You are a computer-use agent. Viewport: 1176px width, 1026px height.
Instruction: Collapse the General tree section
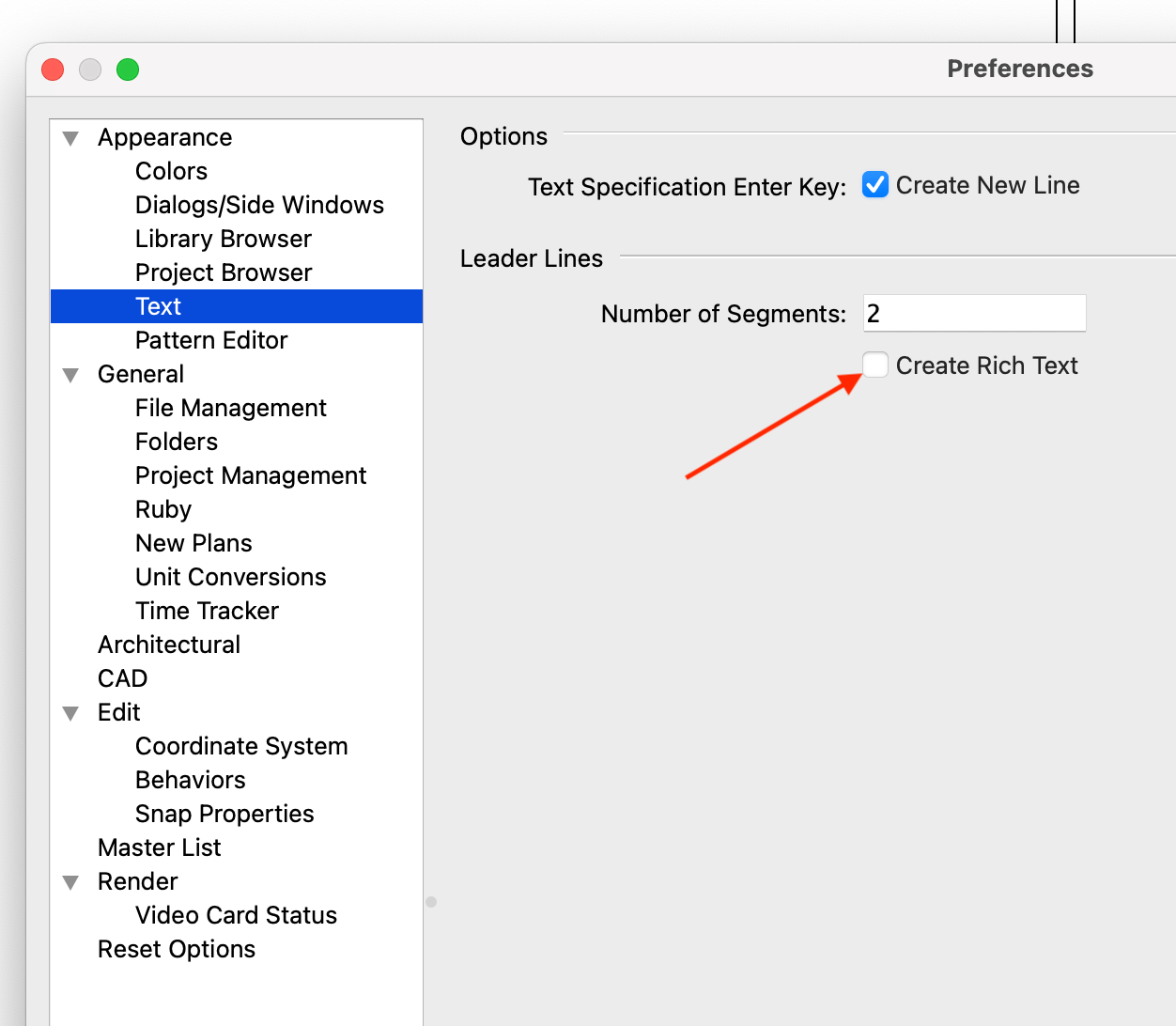tap(70, 375)
